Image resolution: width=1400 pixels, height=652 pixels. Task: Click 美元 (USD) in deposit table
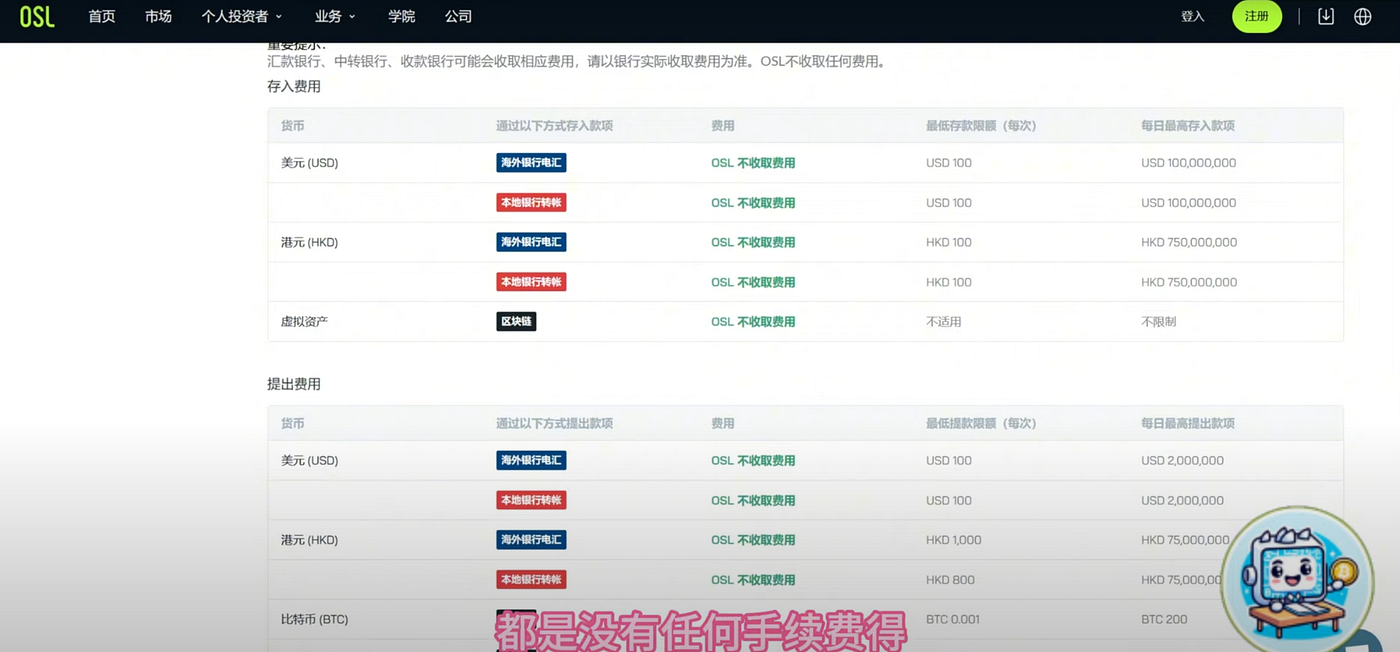(x=310, y=163)
